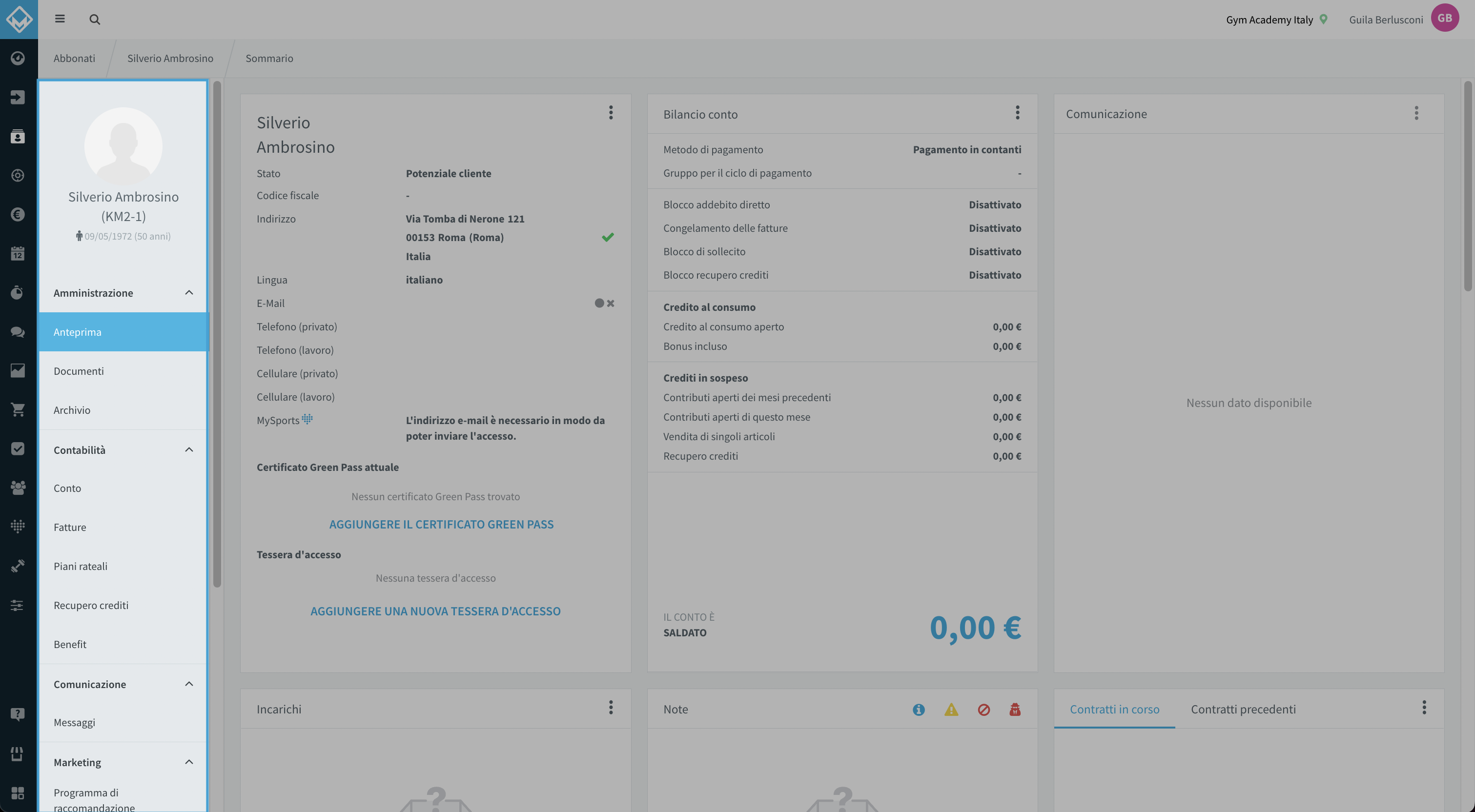
Task: Click the blue info icon in the Note card
Action: (919, 710)
